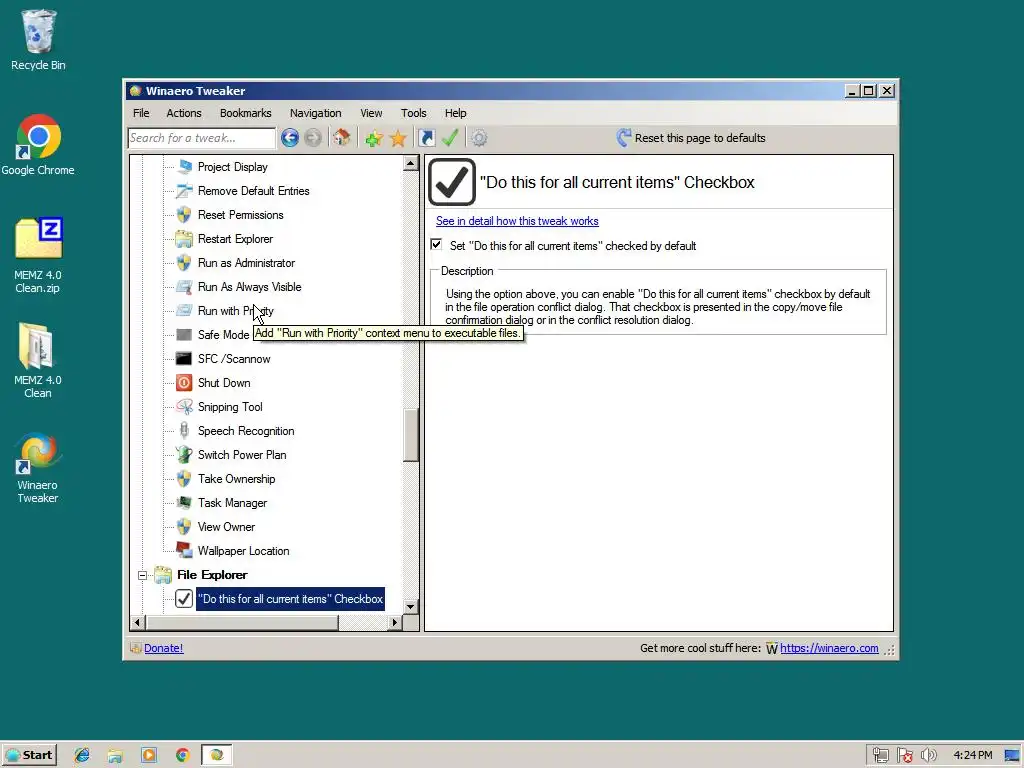Open the Help menu
The width and height of the screenshot is (1024, 768).
pos(455,113)
